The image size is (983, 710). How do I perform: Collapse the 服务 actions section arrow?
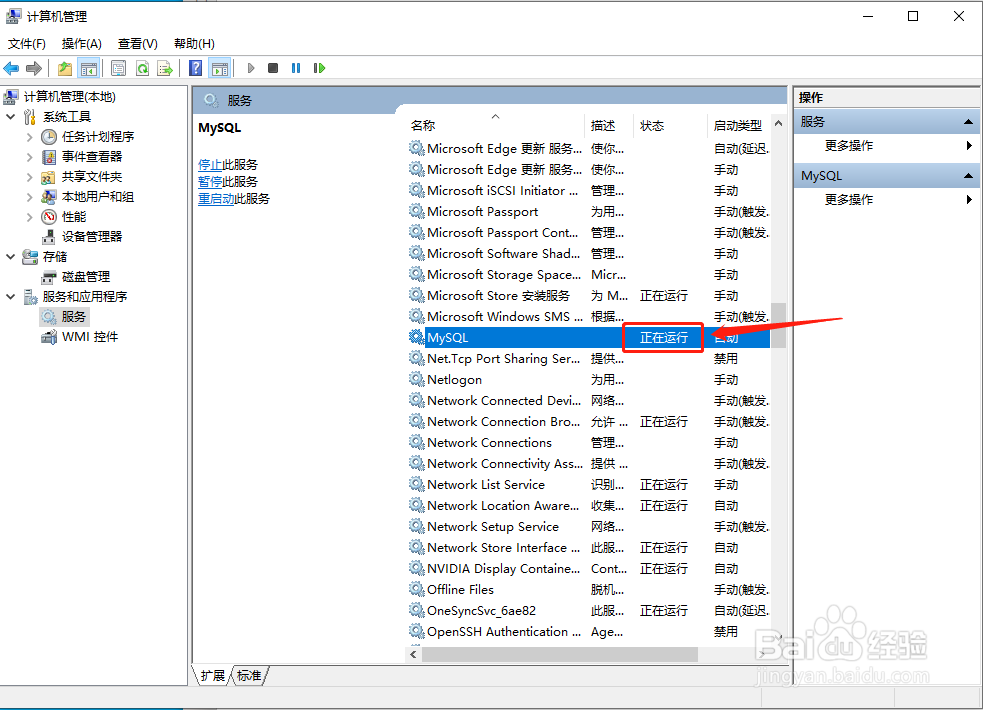tap(968, 122)
